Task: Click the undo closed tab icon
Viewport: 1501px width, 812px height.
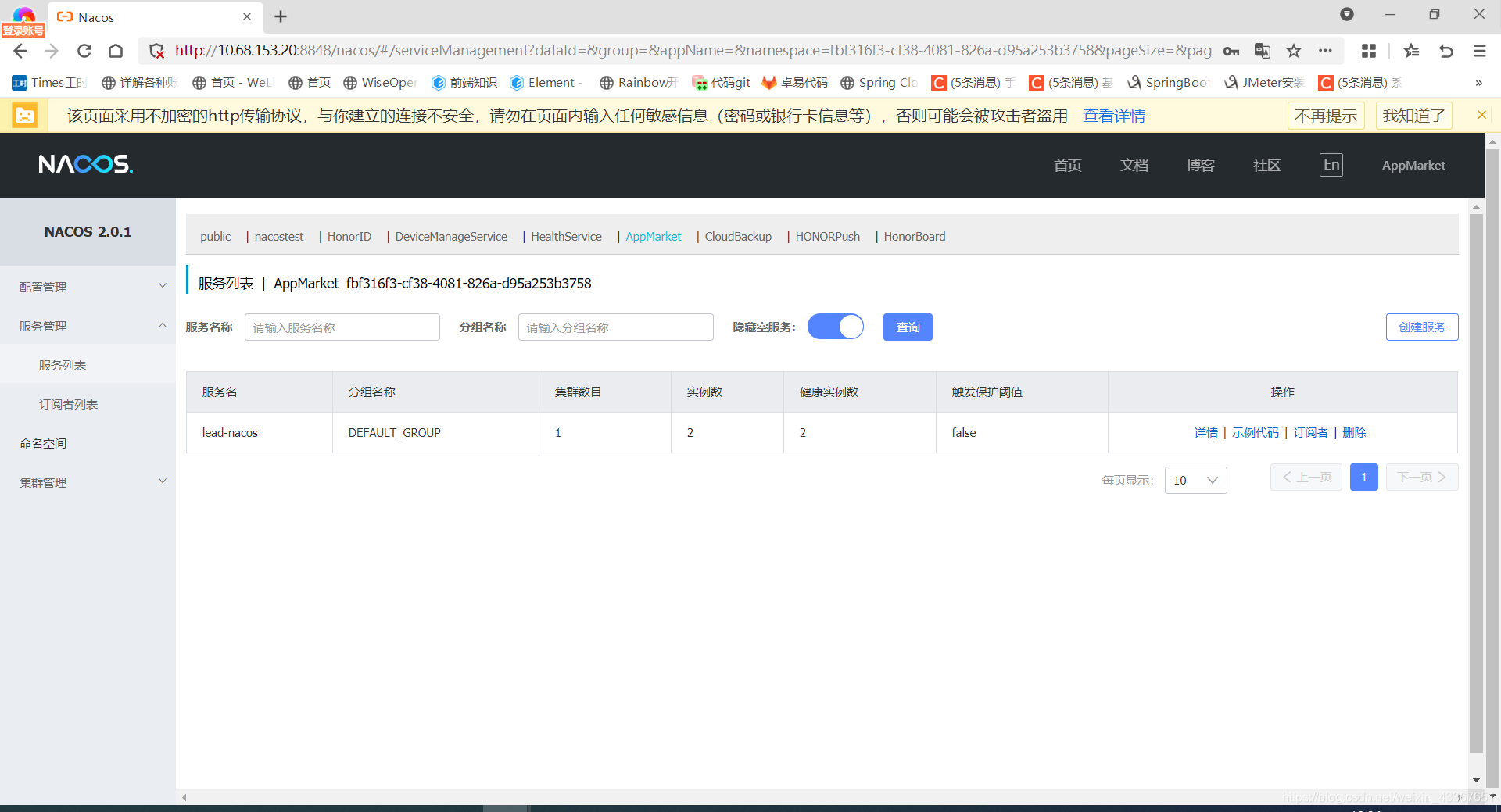Action: [1446, 51]
